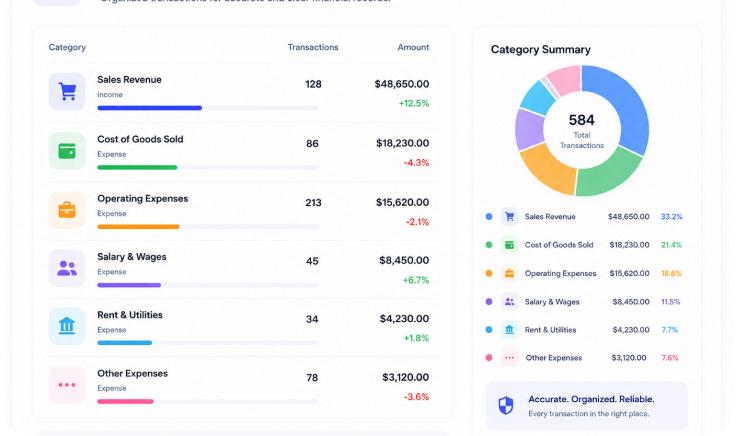
Task: Click the orange Operating Expenses progress bar
Action: click(138, 227)
